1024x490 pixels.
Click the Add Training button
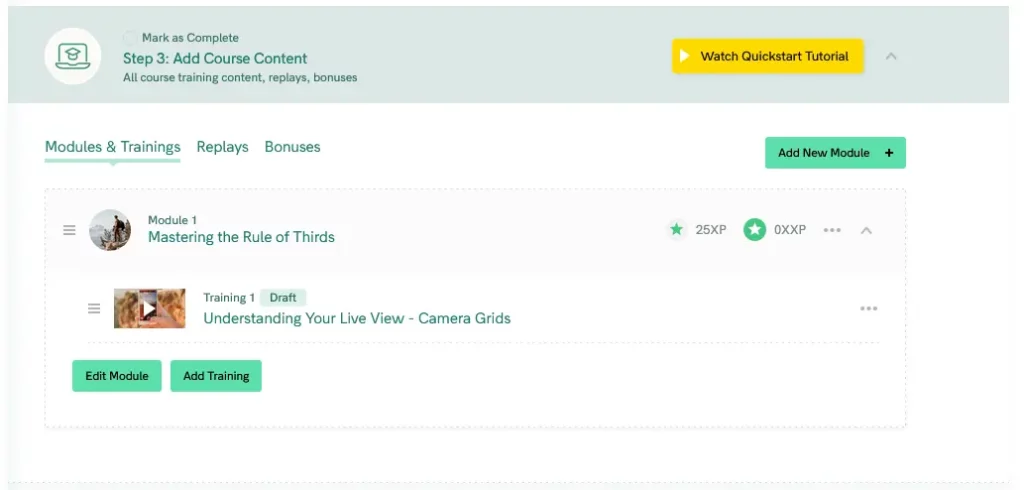[216, 376]
